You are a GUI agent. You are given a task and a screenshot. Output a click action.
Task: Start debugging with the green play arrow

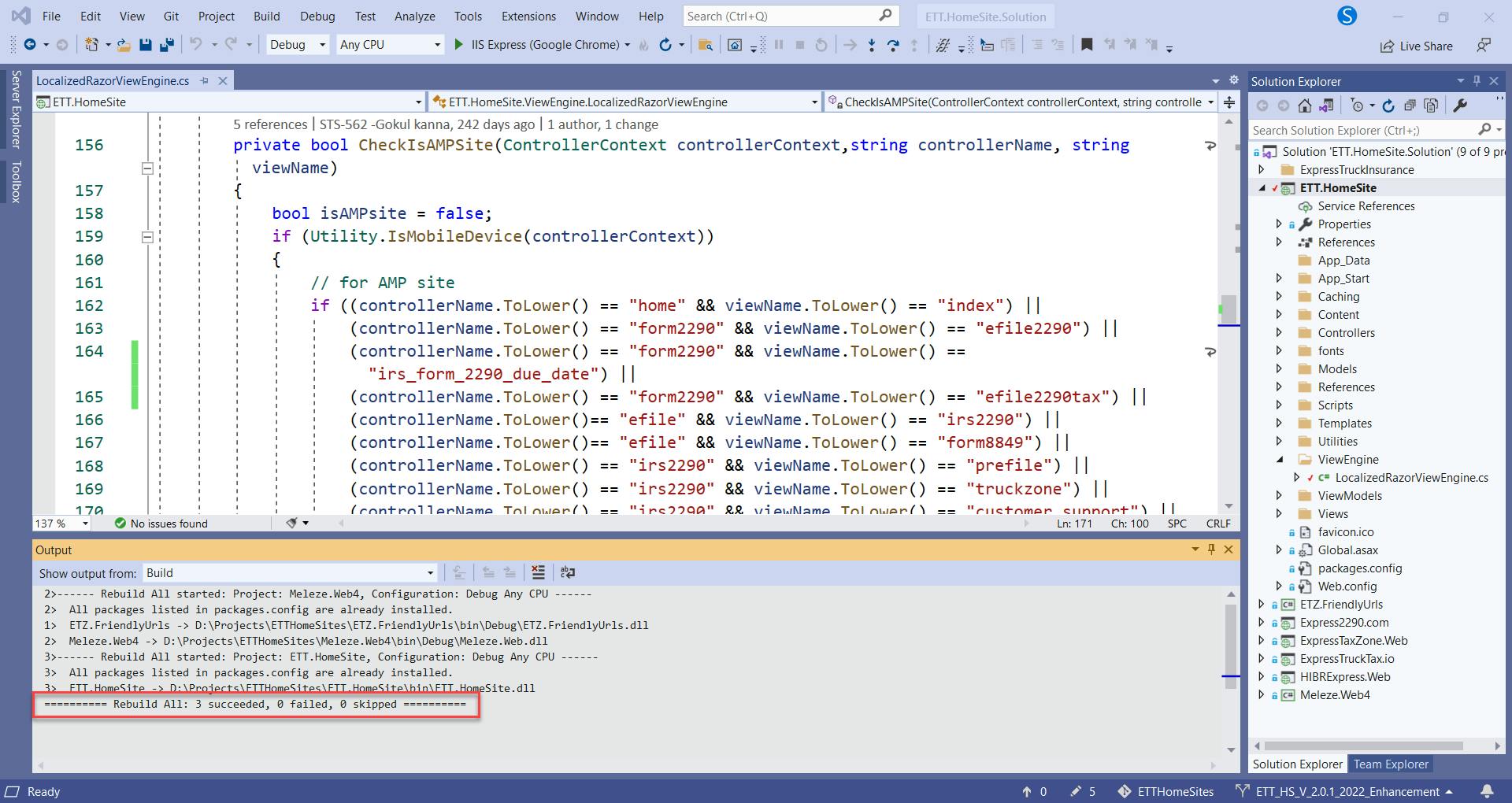pyautogui.click(x=458, y=45)
